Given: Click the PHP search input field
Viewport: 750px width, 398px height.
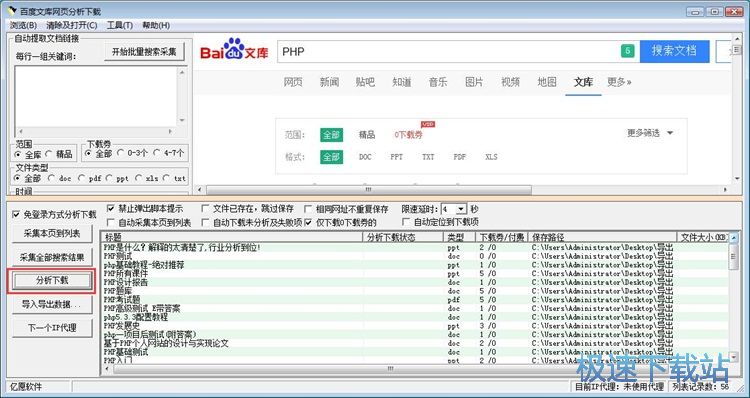Looking at the screenshot, I should (447, 51).
